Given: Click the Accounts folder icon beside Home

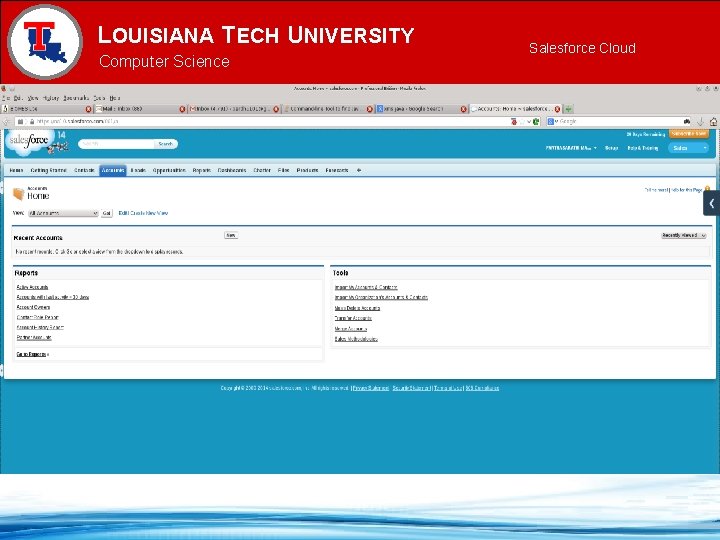Looking at the screenshot, I should (18, 194).
